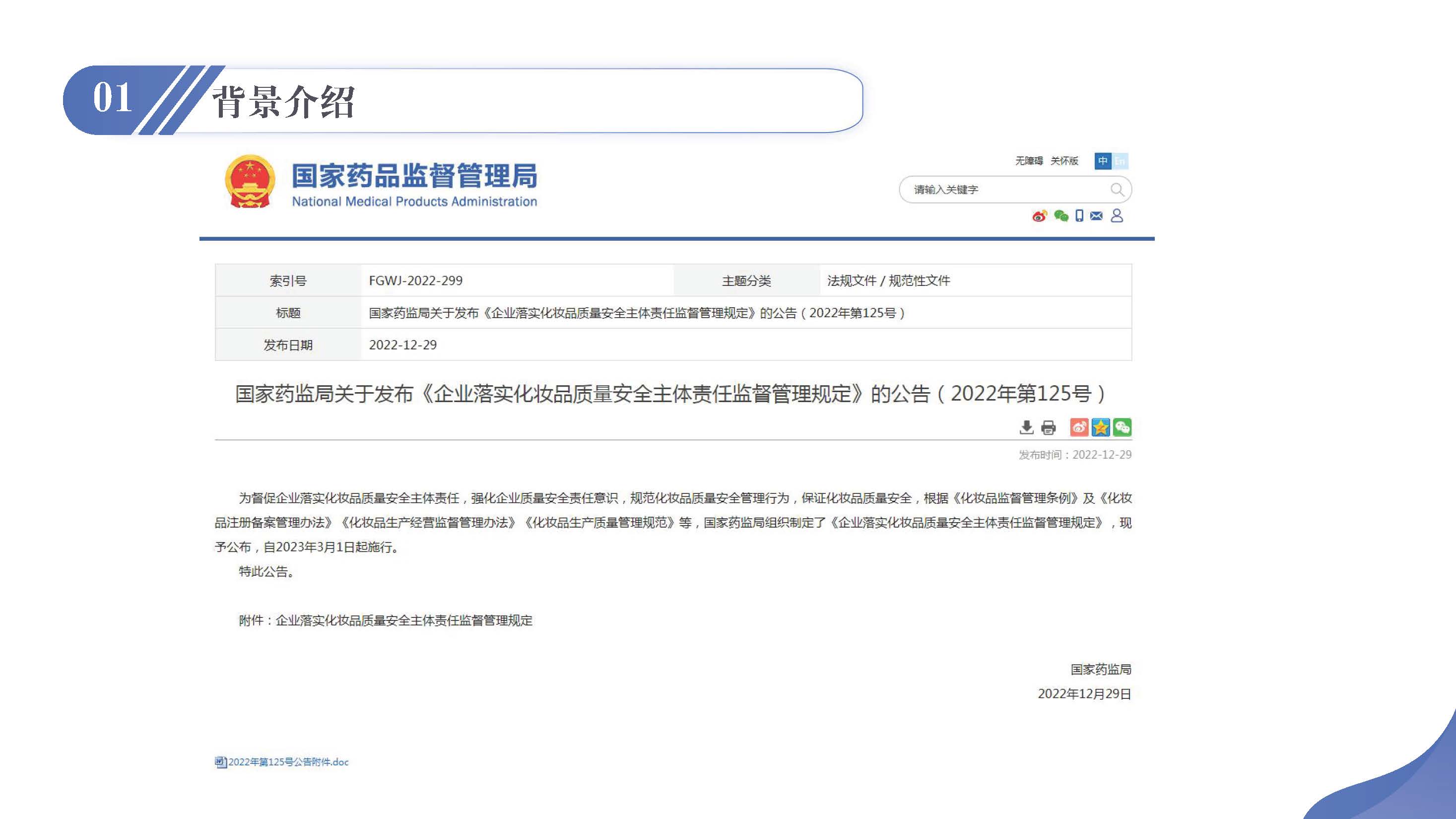This screenshot has height=819, width=1456.
Task: Click the 国家药品监督管理局 logo emblem
Action: [x=250, y=182]
